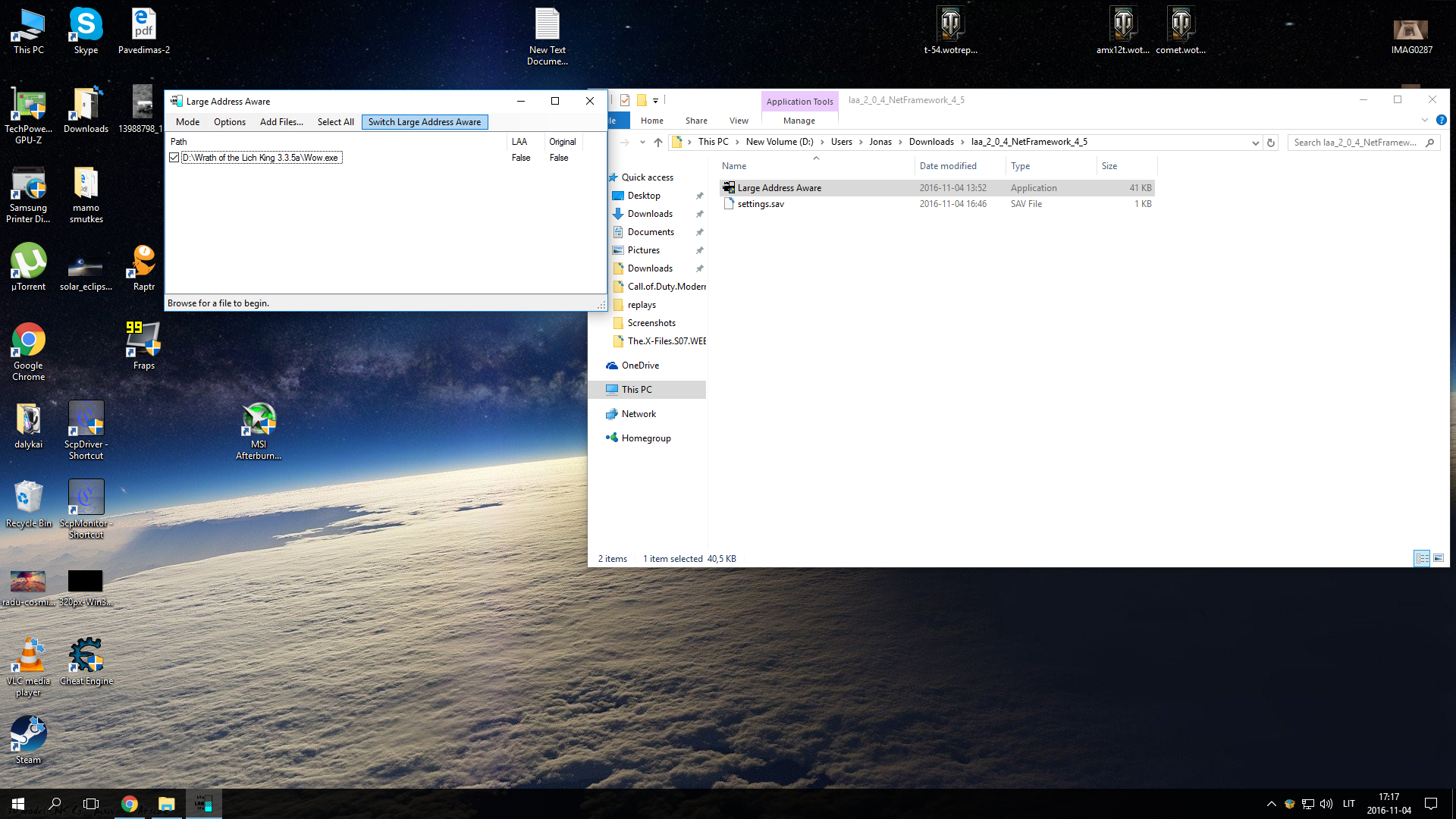The width and height of the screenshot is (1456, 819).
Task: Open Action Center notifications
Action: [x=1430, y=804]
